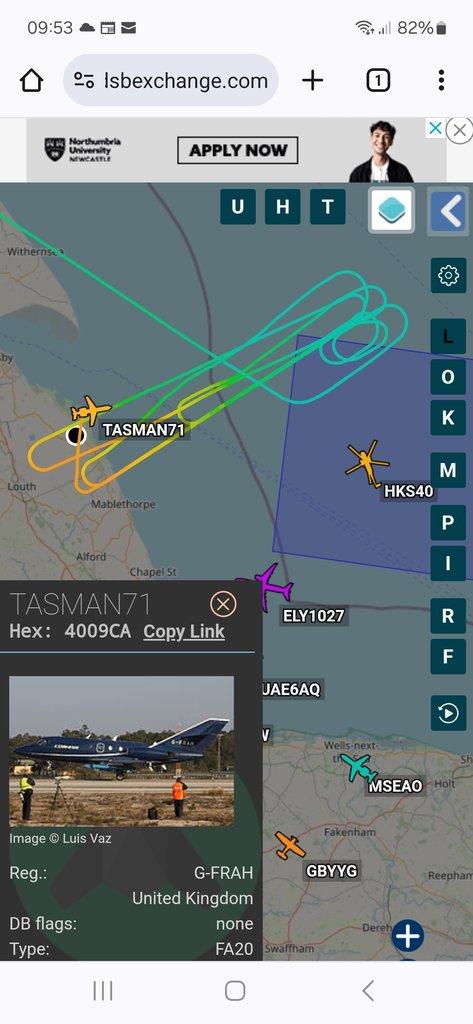The image size is (473, 1024).
Task: Click APPLY NOW in the ad banner
Action: click(x=238, y=150)
